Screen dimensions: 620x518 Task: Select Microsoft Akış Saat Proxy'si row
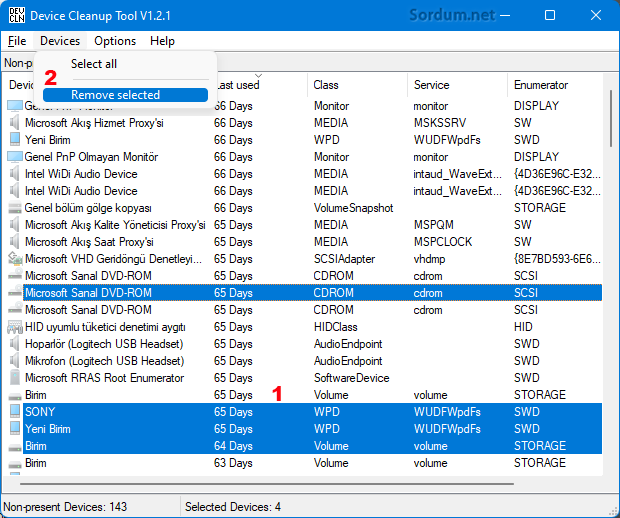click(304, 242)
